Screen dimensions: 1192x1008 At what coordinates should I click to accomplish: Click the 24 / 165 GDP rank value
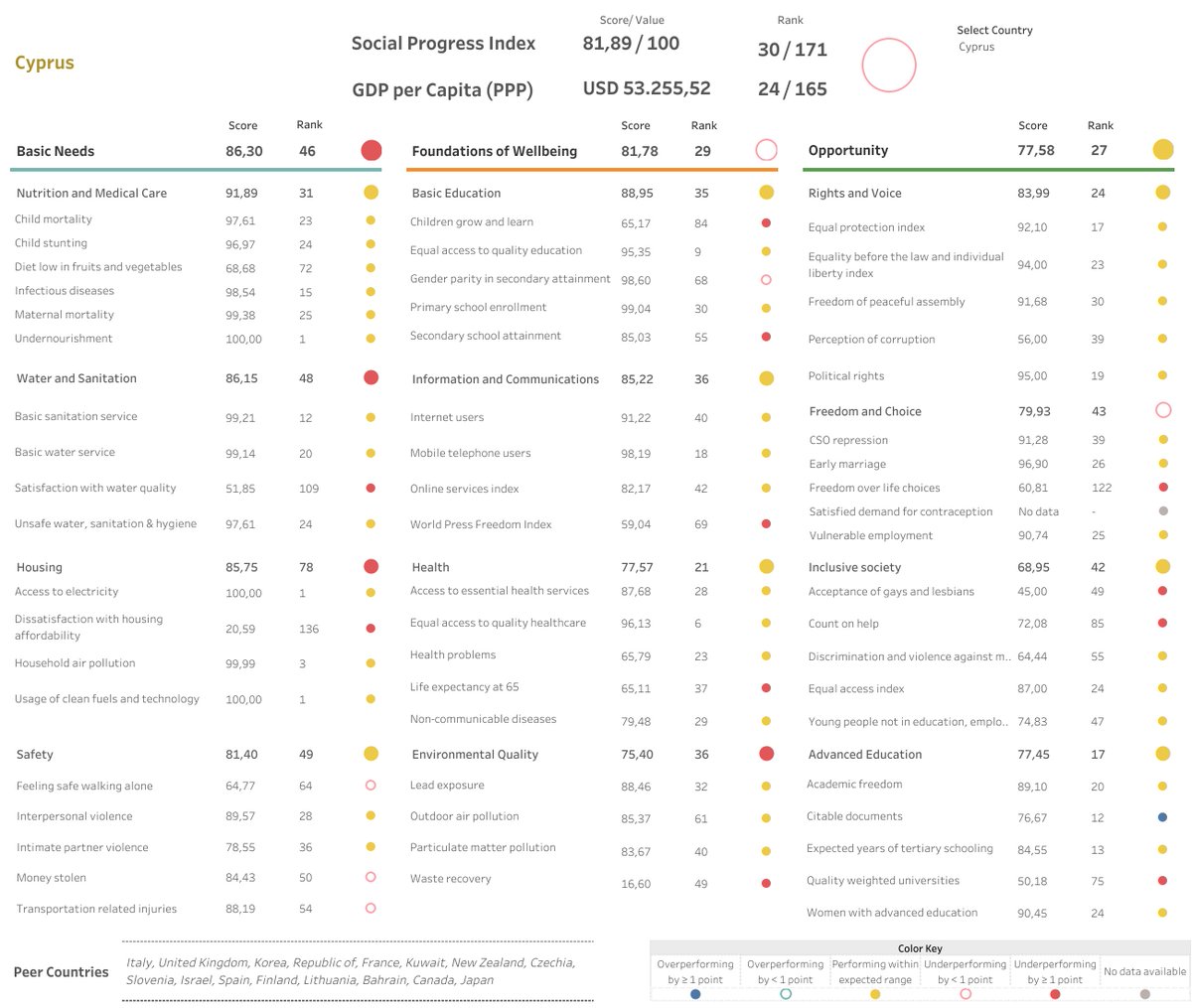[792, 88]
